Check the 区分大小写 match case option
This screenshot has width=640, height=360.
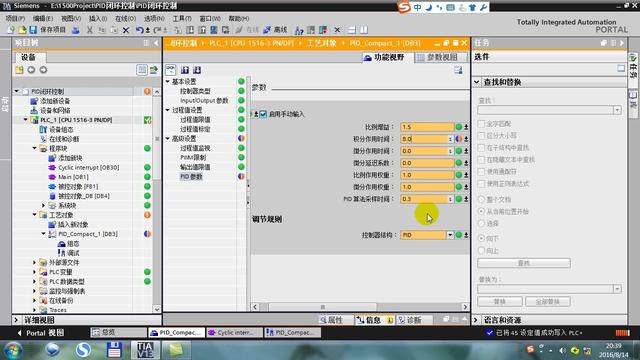[x=481, y=136]
